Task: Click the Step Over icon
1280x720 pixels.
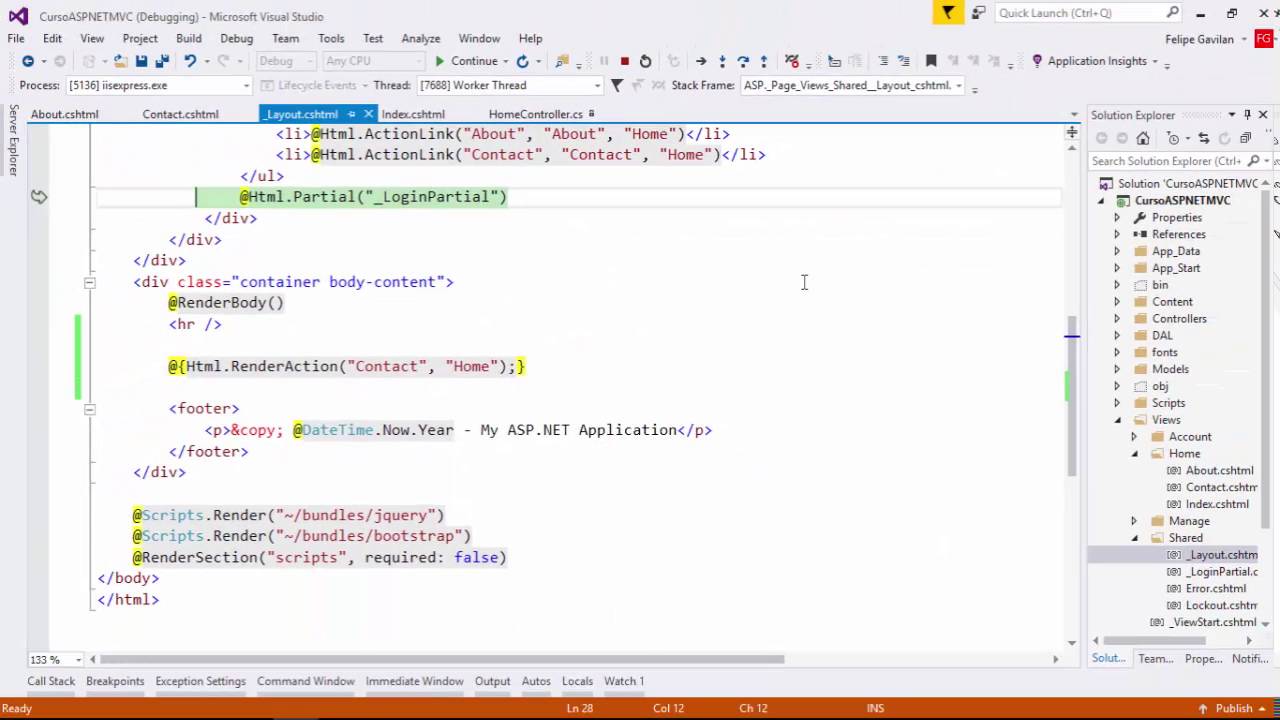Action: click(x=743, y=61)
